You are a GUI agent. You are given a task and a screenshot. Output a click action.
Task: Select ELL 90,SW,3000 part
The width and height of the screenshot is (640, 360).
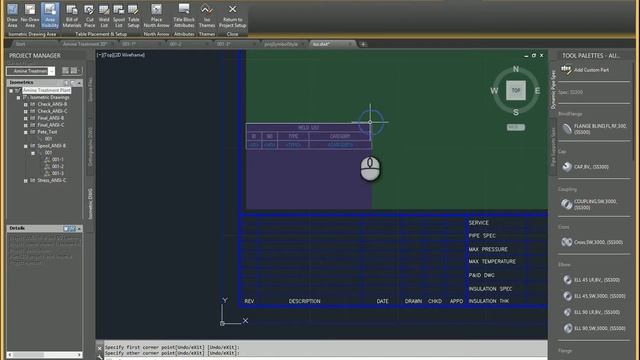(x=594, y=328)
